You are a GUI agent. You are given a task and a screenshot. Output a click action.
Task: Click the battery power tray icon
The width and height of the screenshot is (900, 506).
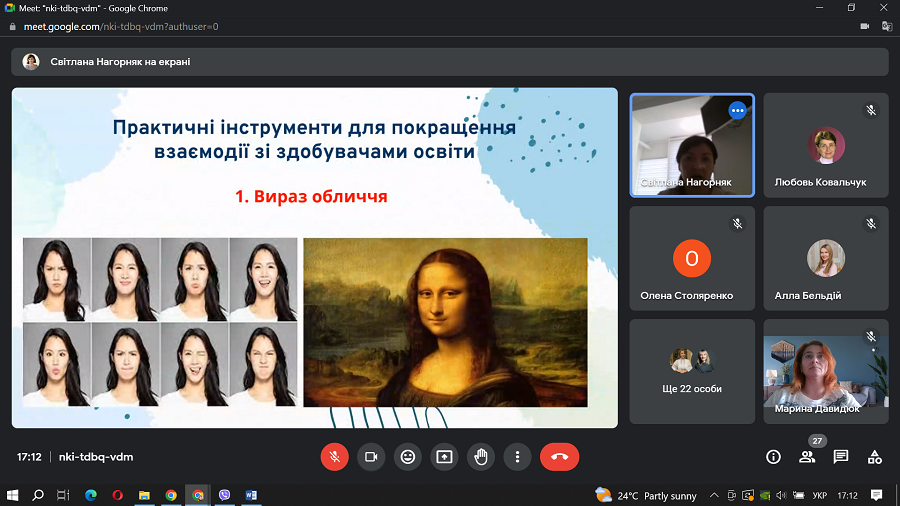pos(798,496)
